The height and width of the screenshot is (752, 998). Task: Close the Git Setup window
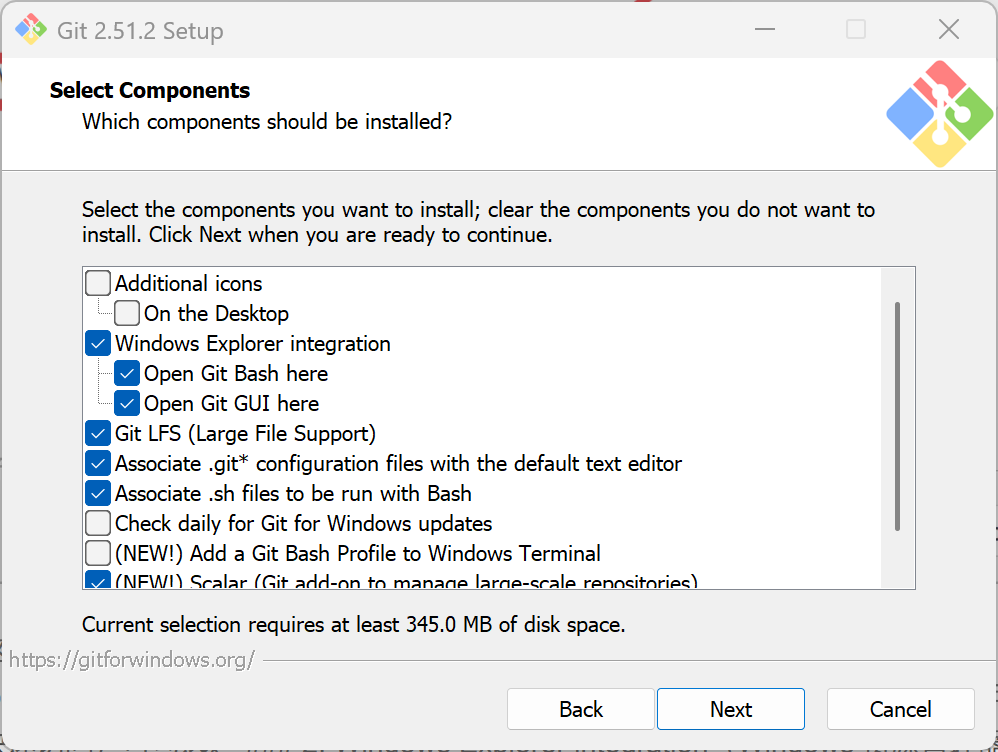click(948, 29)
